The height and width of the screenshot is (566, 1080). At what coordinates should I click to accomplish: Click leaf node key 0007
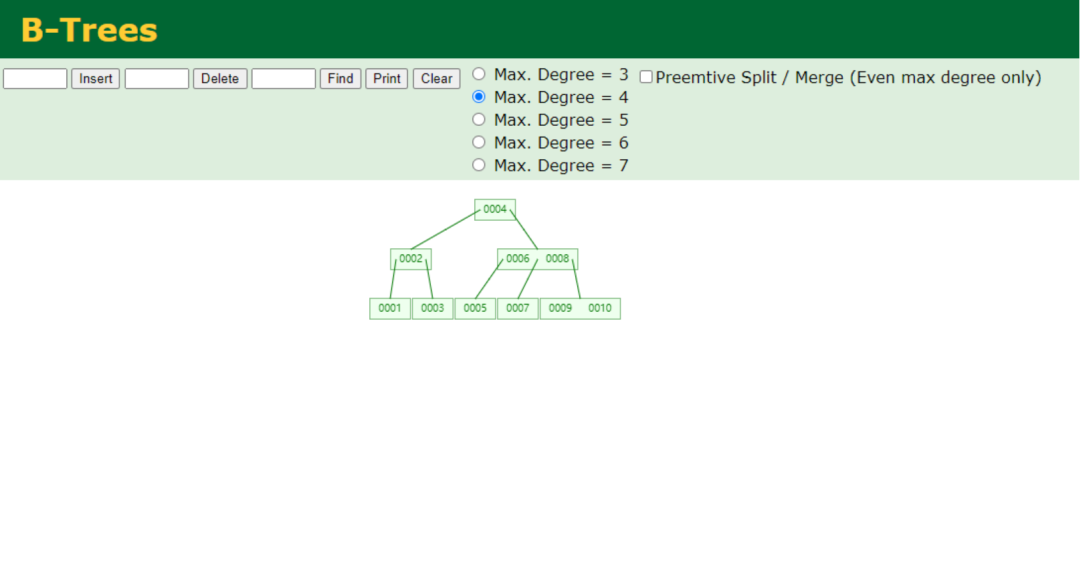pos(518,308)
